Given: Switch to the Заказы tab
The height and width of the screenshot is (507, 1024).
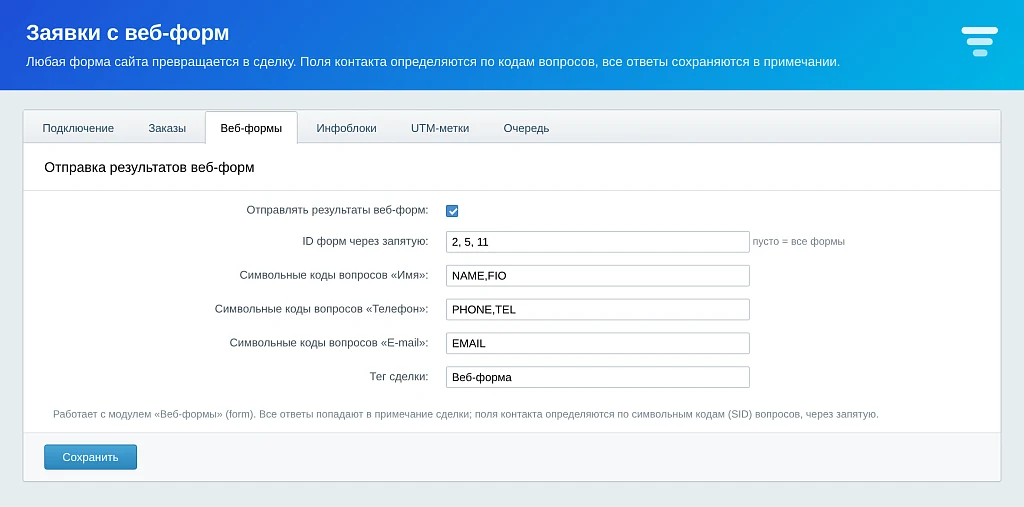Looking at the screenshot, I should pyautogui.click(x=167, y=128).
